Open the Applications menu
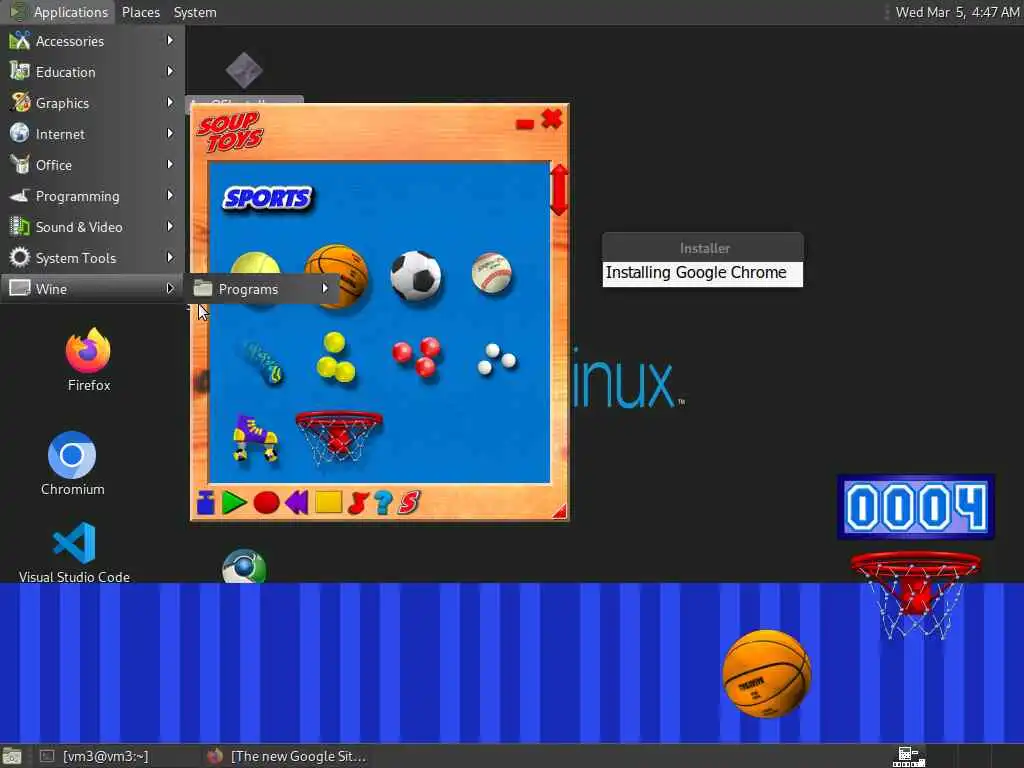 point(59,12)
